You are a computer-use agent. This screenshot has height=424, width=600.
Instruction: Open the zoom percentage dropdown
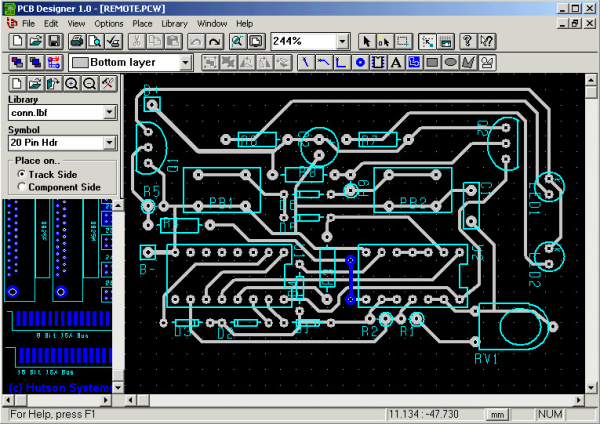tap(343, 41)
